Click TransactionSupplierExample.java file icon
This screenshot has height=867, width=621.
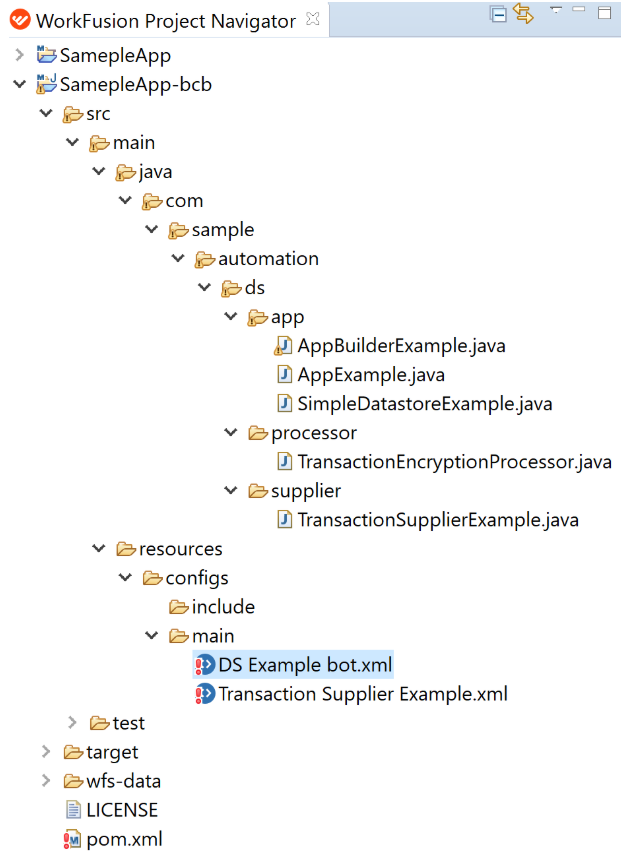click(284, 520)
